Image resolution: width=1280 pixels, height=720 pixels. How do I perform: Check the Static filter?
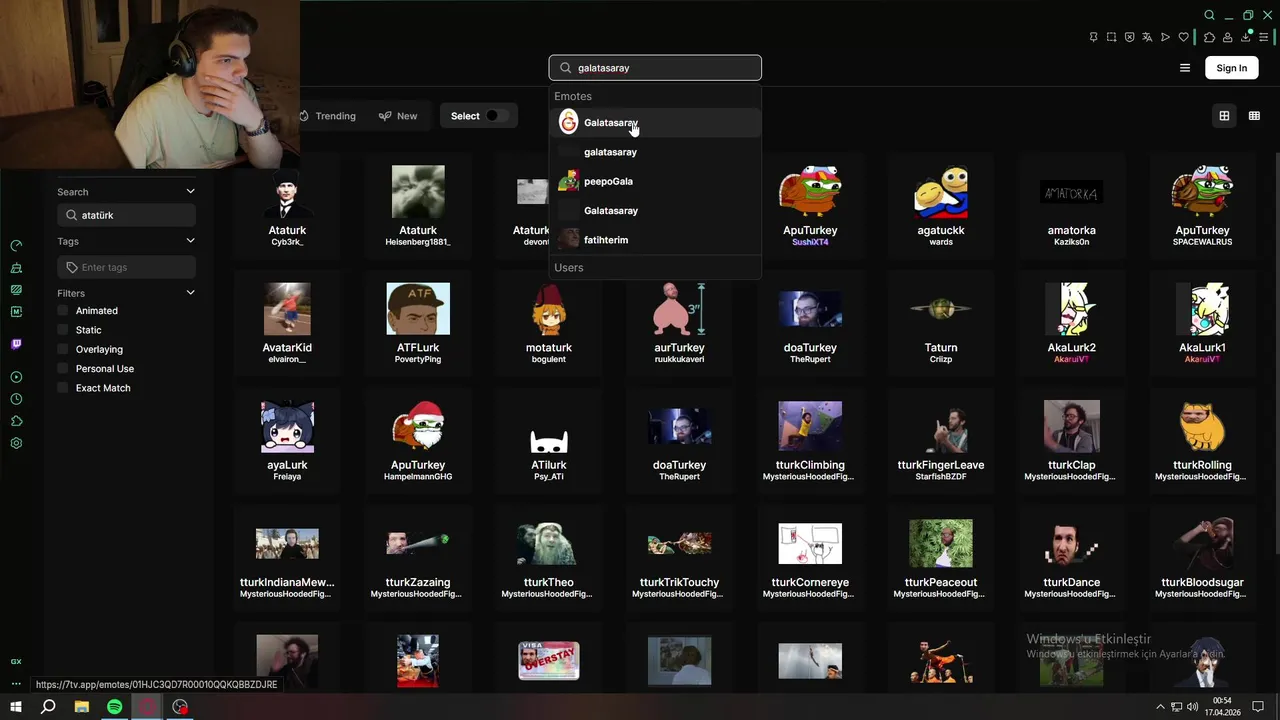63,330
